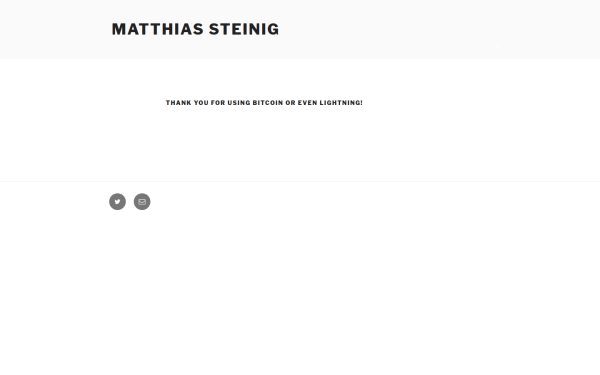Screen dimensions: 600x375
Task: Visit Matthias Steinig's Twitter profile via bird icon
Action: coord(117,202)
